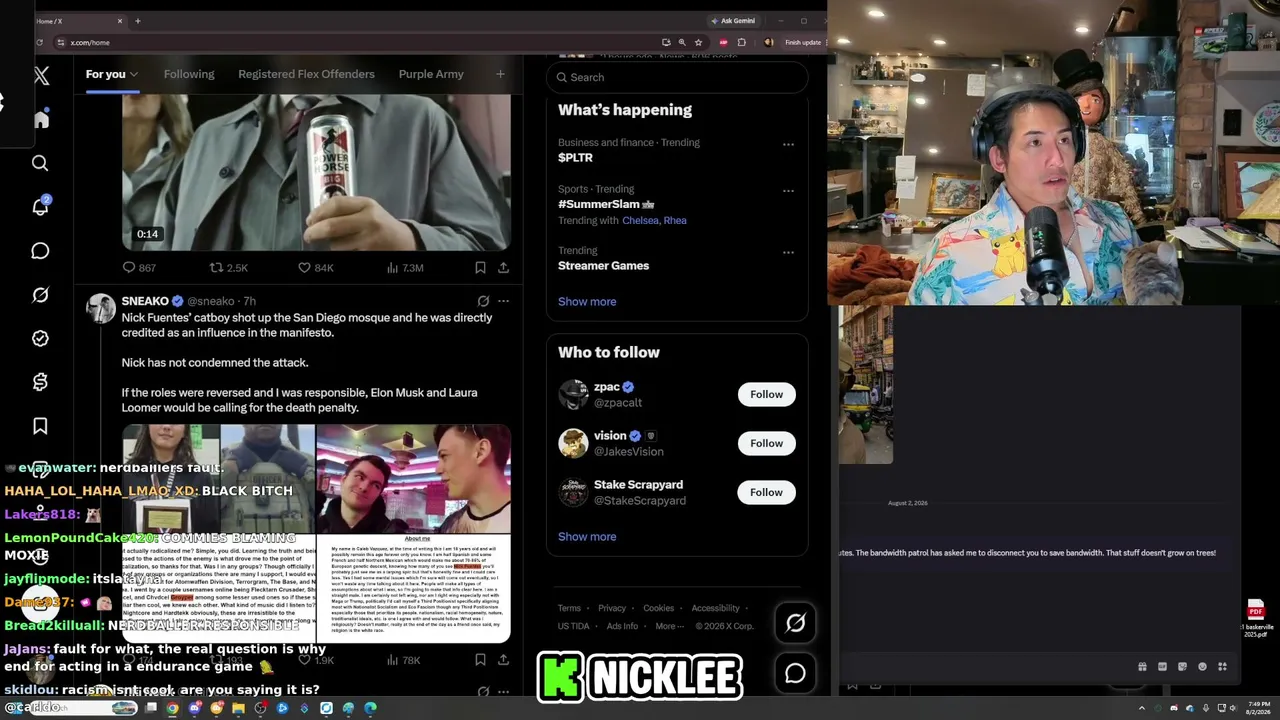Switch to Registered Flex Offenders tab
Image resolution: width=1280 pixels, height=720 pixels.
(x=306, y=74)
